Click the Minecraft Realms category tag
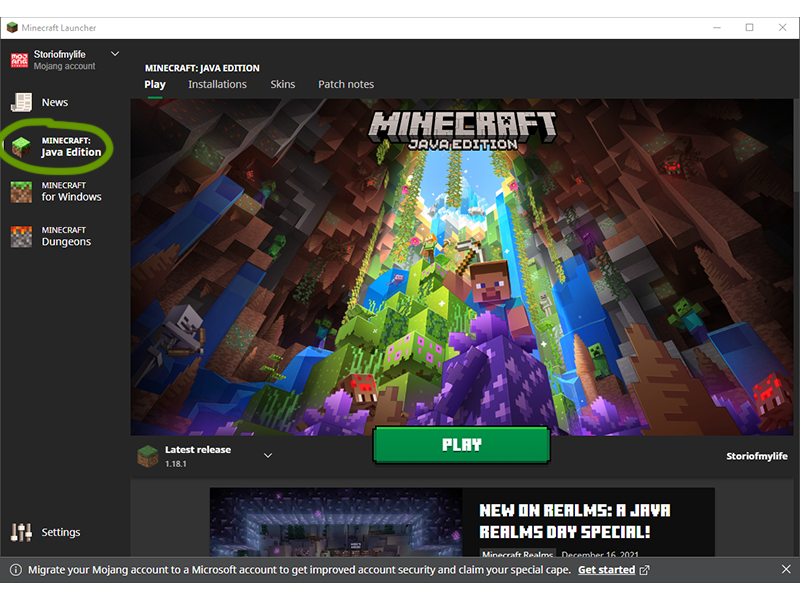 (517, 554)
